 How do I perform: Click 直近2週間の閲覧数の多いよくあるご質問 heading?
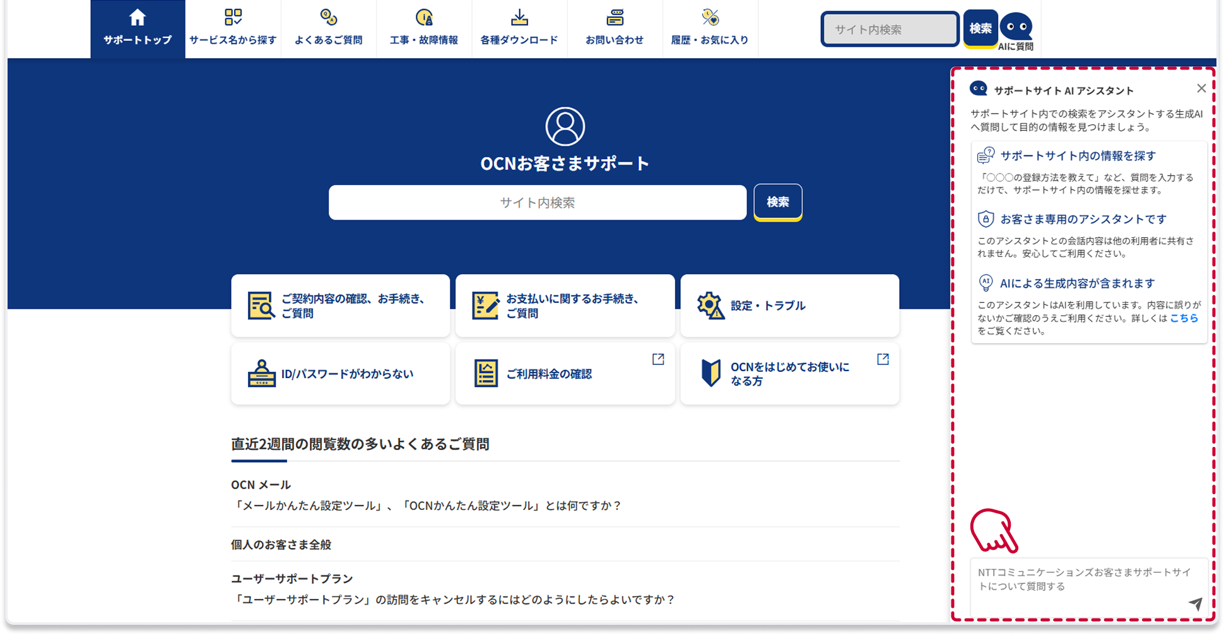click(360, 444)
